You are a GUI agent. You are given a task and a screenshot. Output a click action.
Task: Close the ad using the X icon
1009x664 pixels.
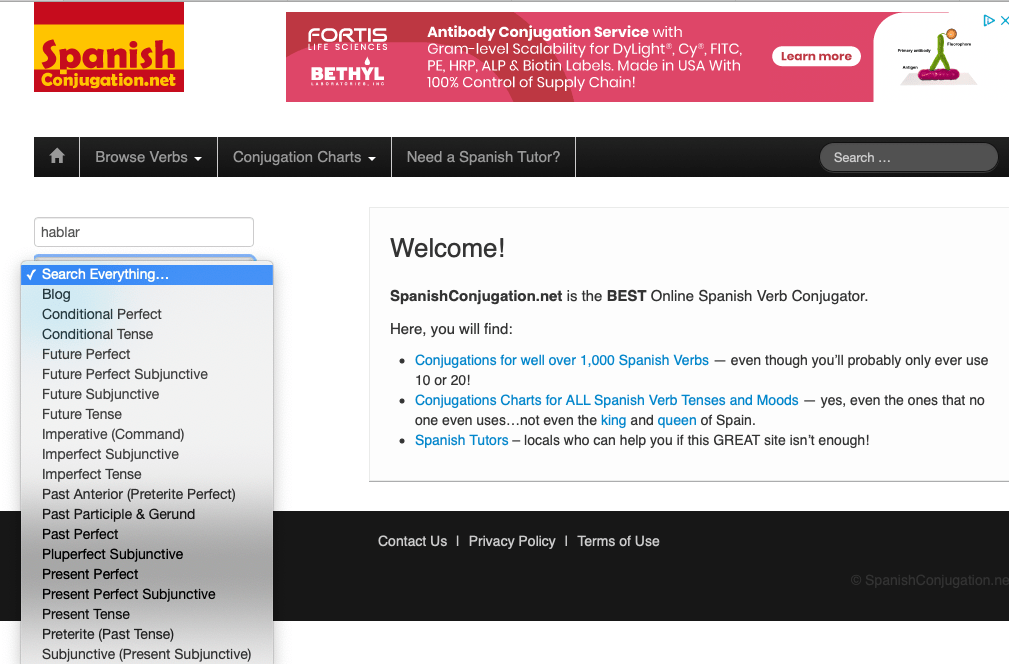1003,20
